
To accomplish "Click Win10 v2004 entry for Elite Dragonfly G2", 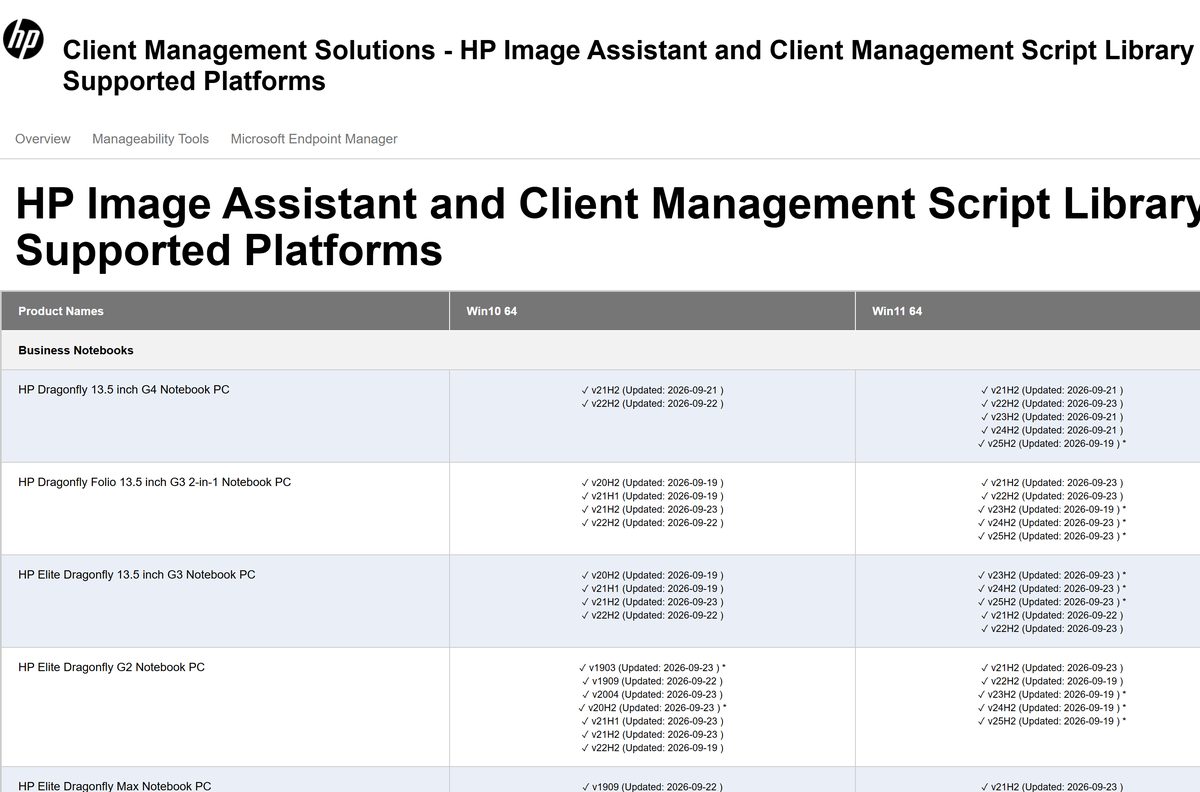I will [x=652, y=694].
